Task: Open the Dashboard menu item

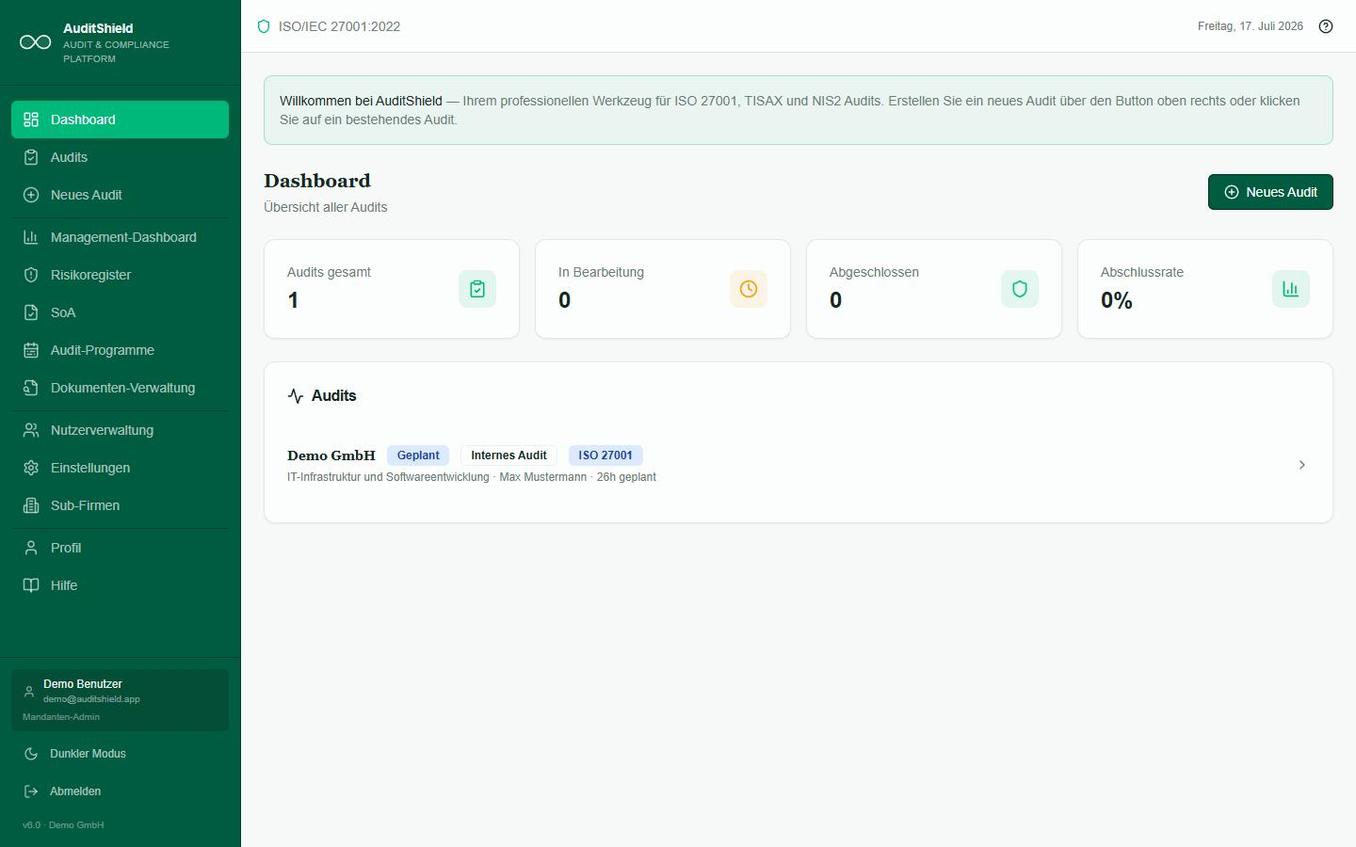Action: pyautogui.click(x=120, y=119)
